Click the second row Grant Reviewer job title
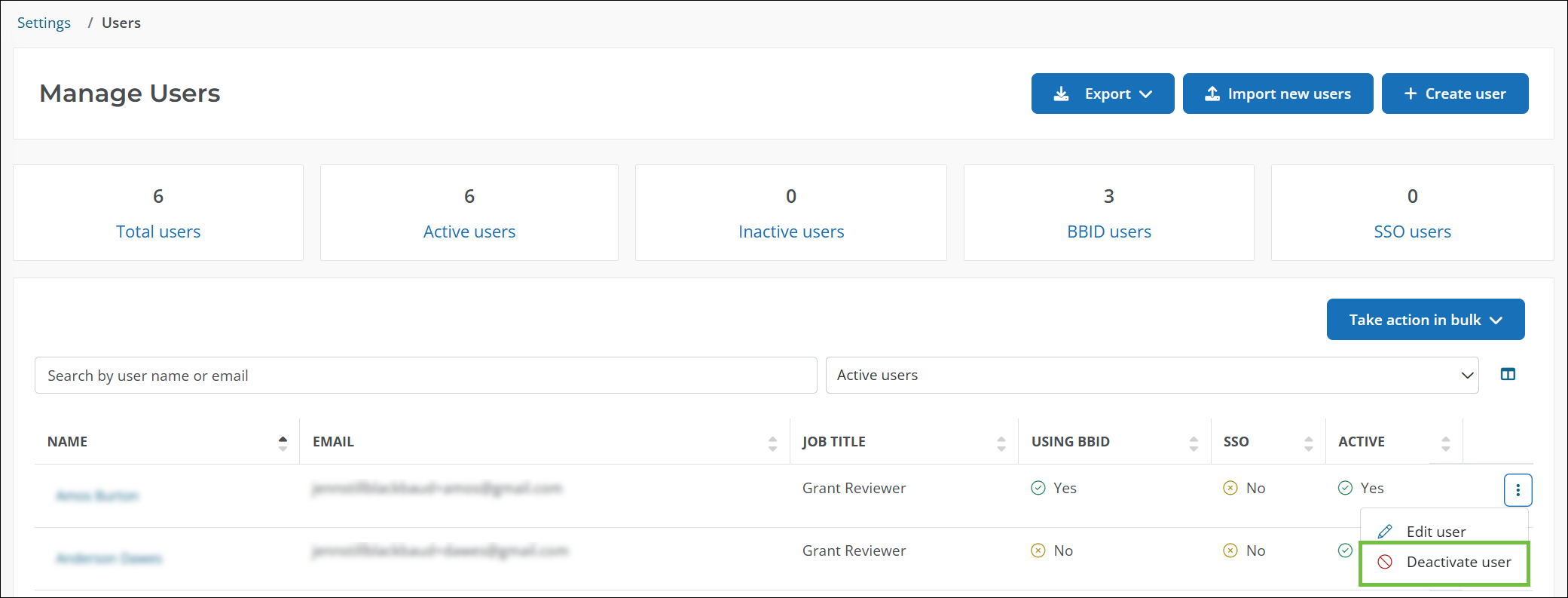1568x598 pixels. tap(854, 551)
